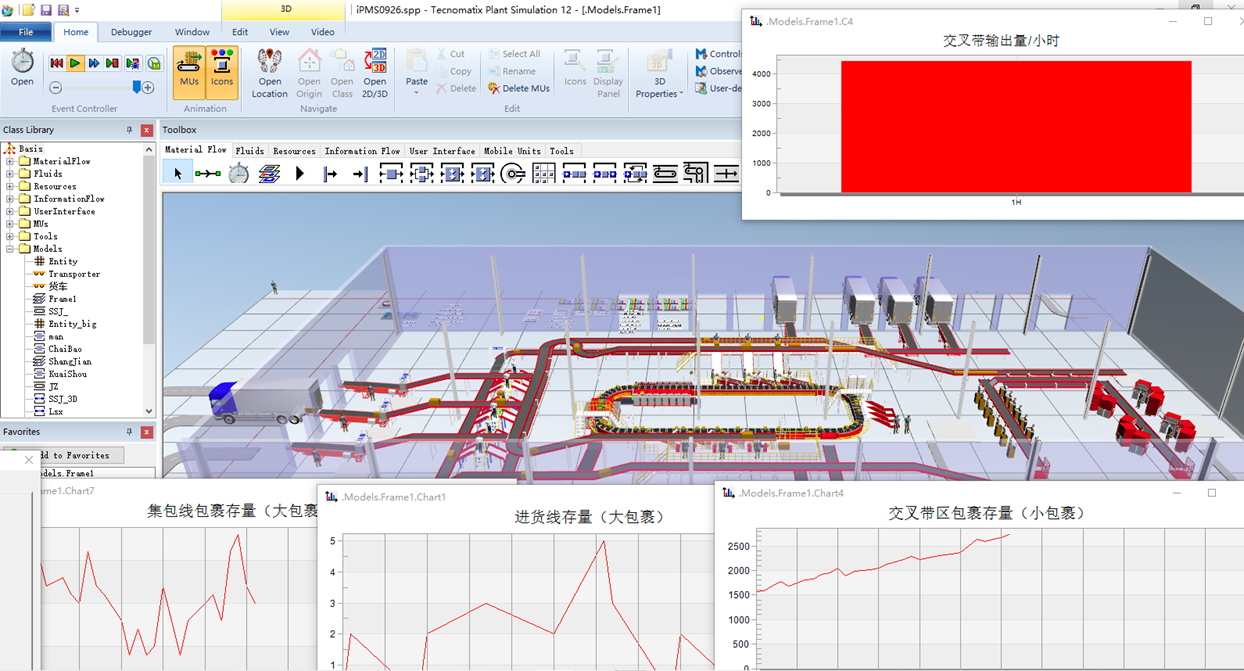Viewport: 1244px width, 671px height.
Task: Open the Fluids toolbox tab
Action: (249, 151)
